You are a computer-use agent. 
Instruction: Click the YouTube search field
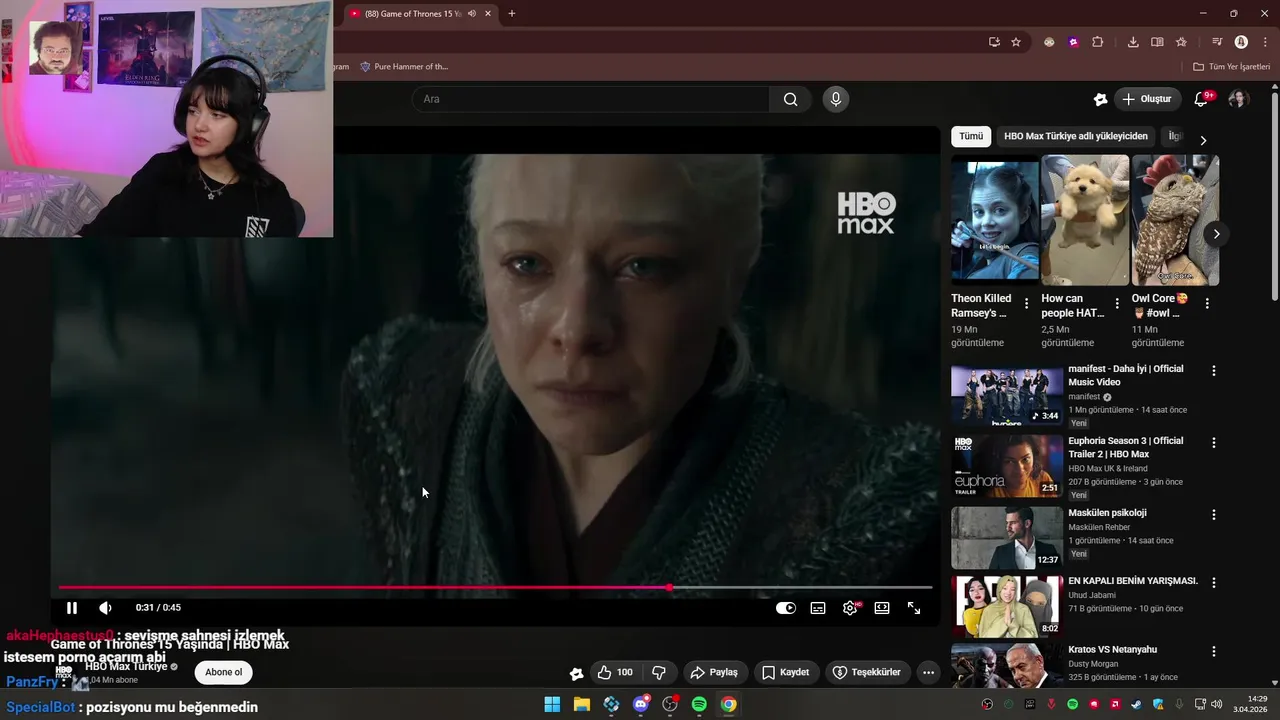coord(590,99)
